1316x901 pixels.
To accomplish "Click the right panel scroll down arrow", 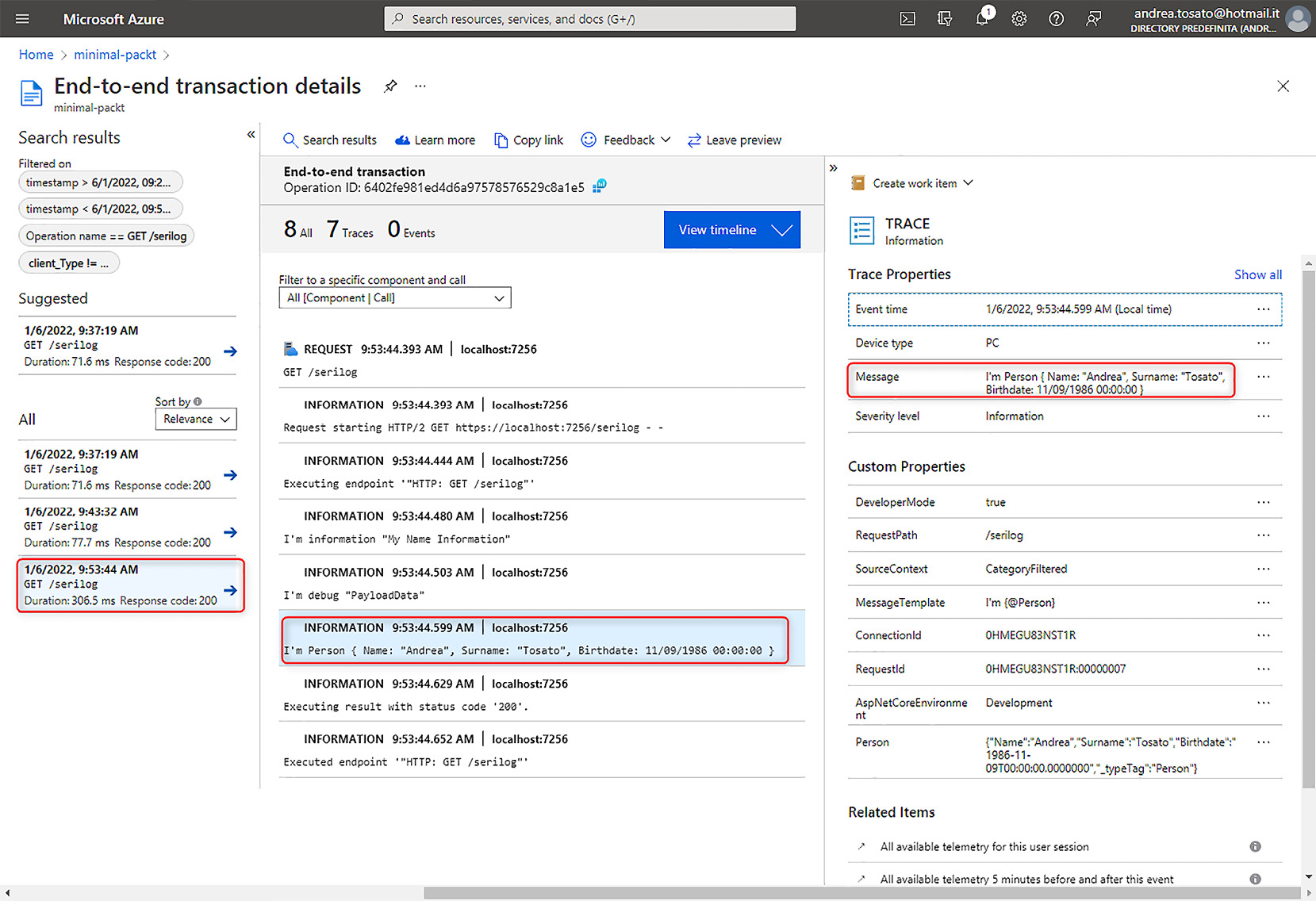I will click(x=1309, y=876).
